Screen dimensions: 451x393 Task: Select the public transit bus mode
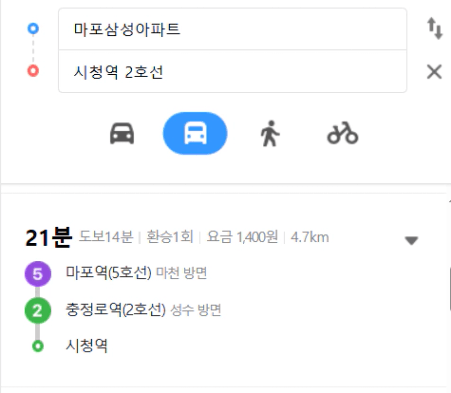[x=195, y=133]
